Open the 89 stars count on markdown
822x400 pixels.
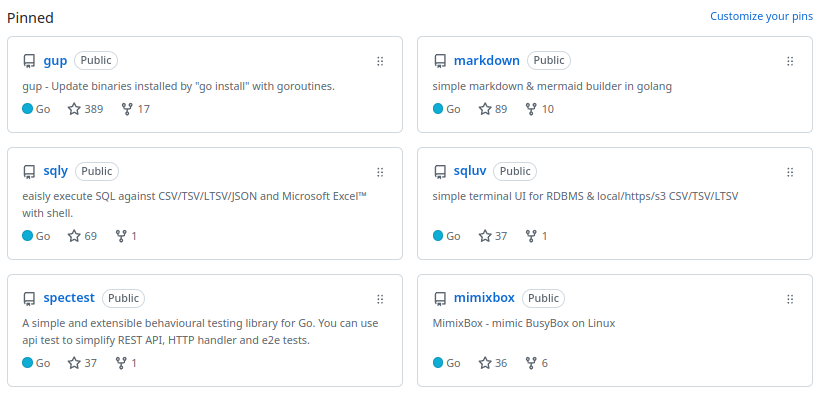[493, 109]
